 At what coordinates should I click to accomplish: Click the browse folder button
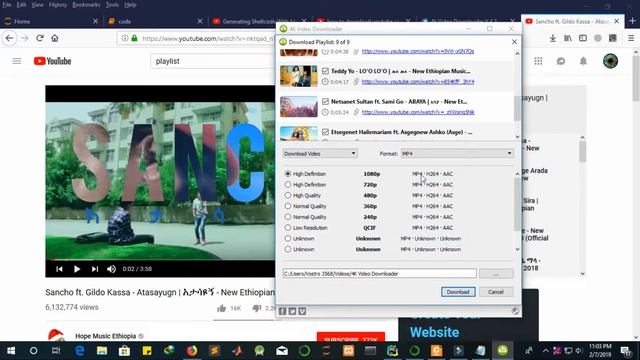[x=496, y=273]
